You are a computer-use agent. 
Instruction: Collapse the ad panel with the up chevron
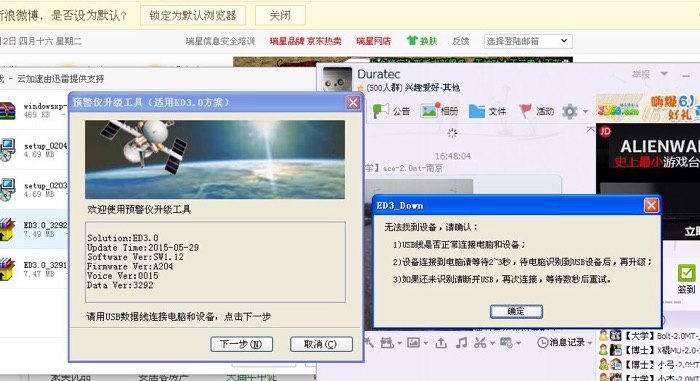tap(591, 130)
